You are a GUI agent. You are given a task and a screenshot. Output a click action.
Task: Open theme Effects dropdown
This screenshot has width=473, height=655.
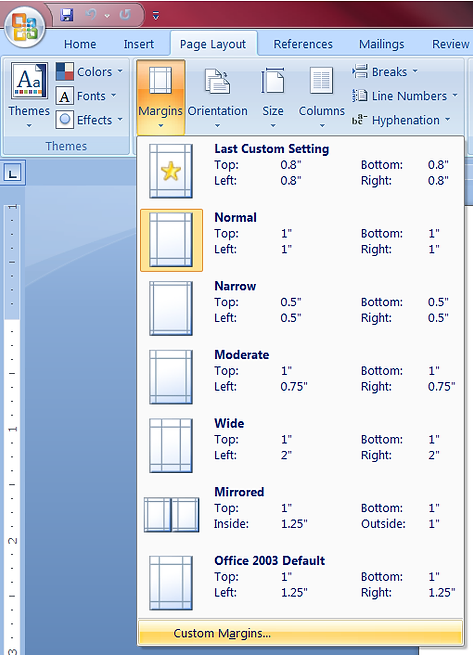[x=90, y=120]
